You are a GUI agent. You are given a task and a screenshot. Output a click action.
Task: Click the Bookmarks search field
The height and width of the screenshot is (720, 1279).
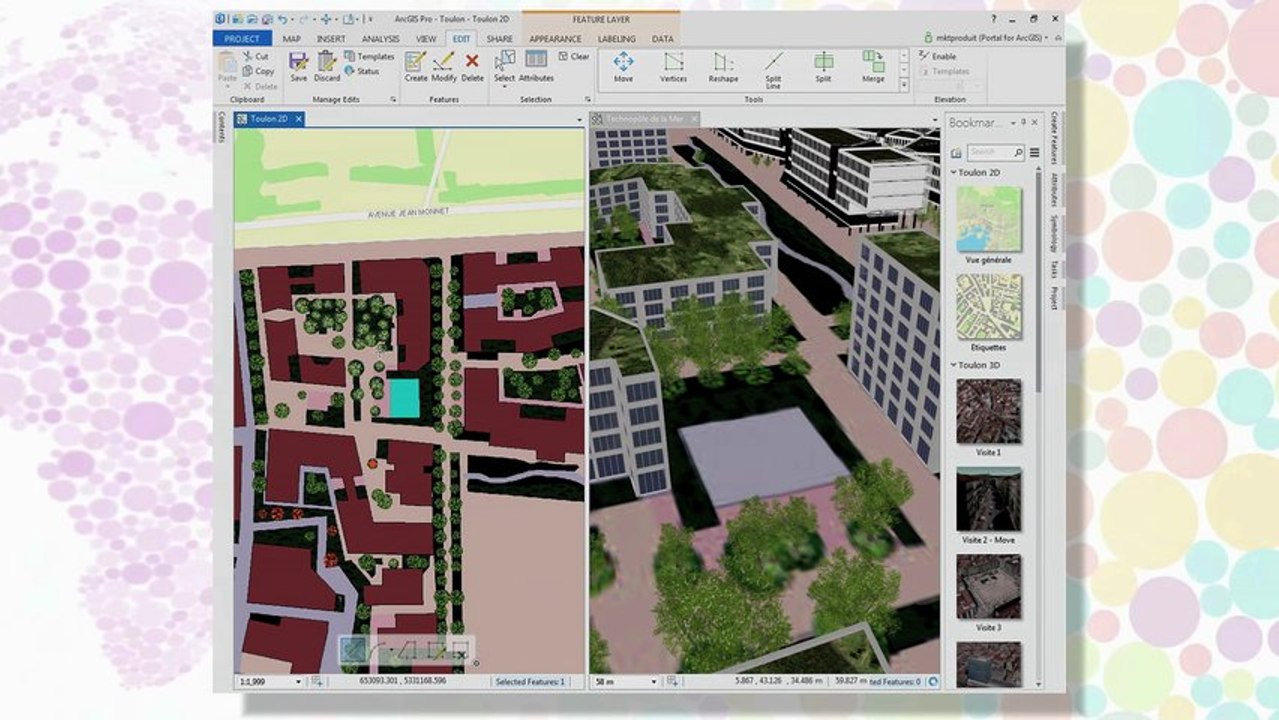tap(996, 152)
